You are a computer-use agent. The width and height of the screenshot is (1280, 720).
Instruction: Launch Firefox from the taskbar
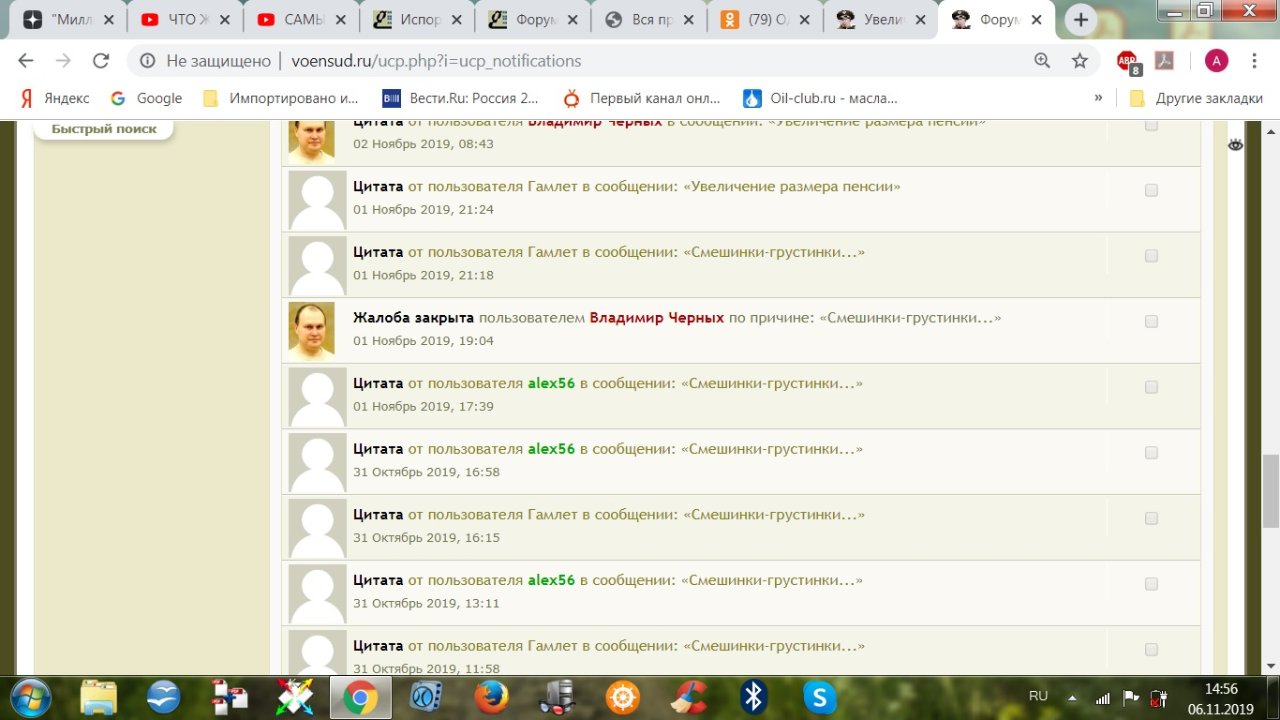pos(491,697)
